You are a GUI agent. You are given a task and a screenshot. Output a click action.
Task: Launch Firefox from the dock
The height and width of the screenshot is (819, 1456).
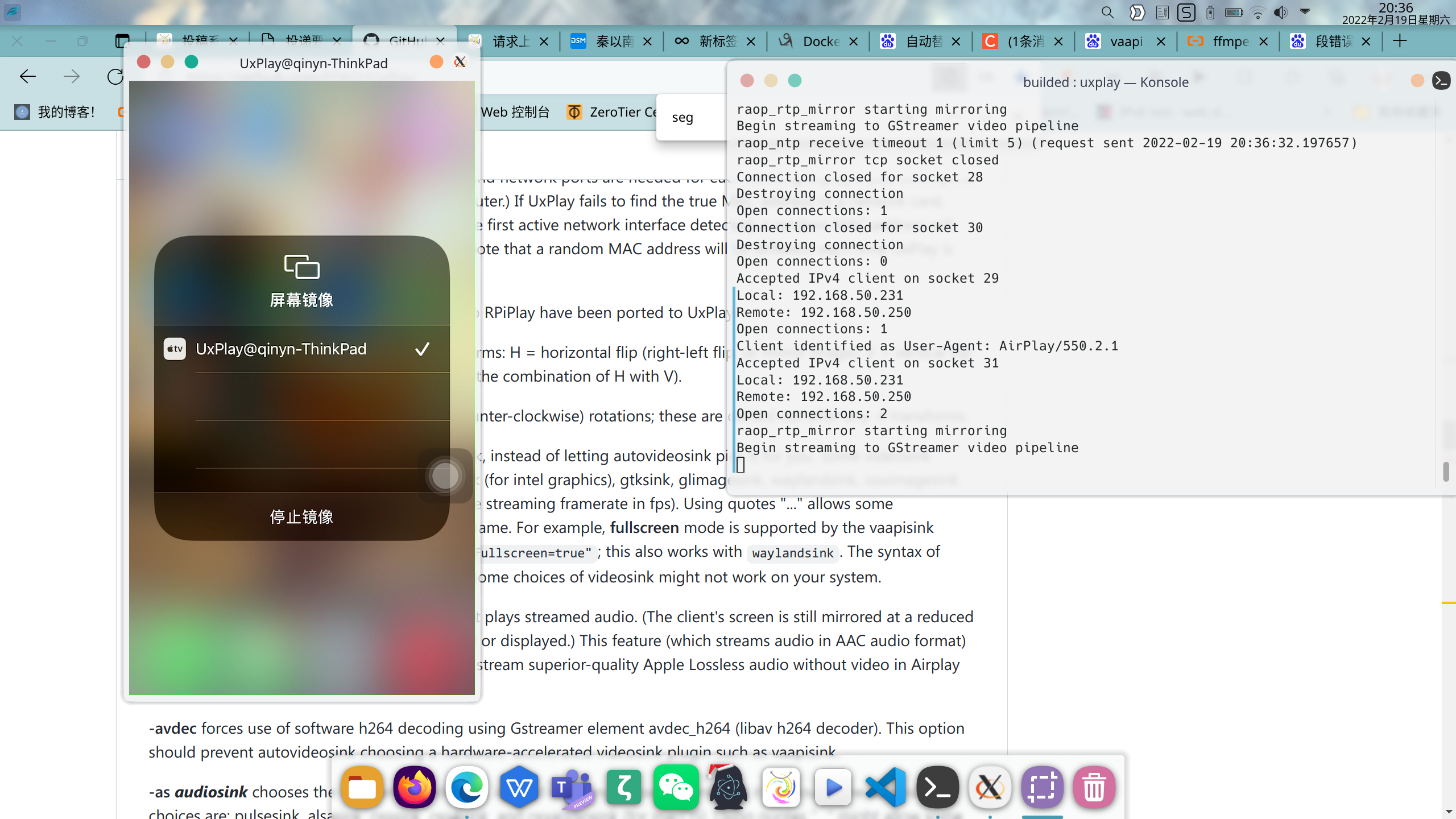414,788
